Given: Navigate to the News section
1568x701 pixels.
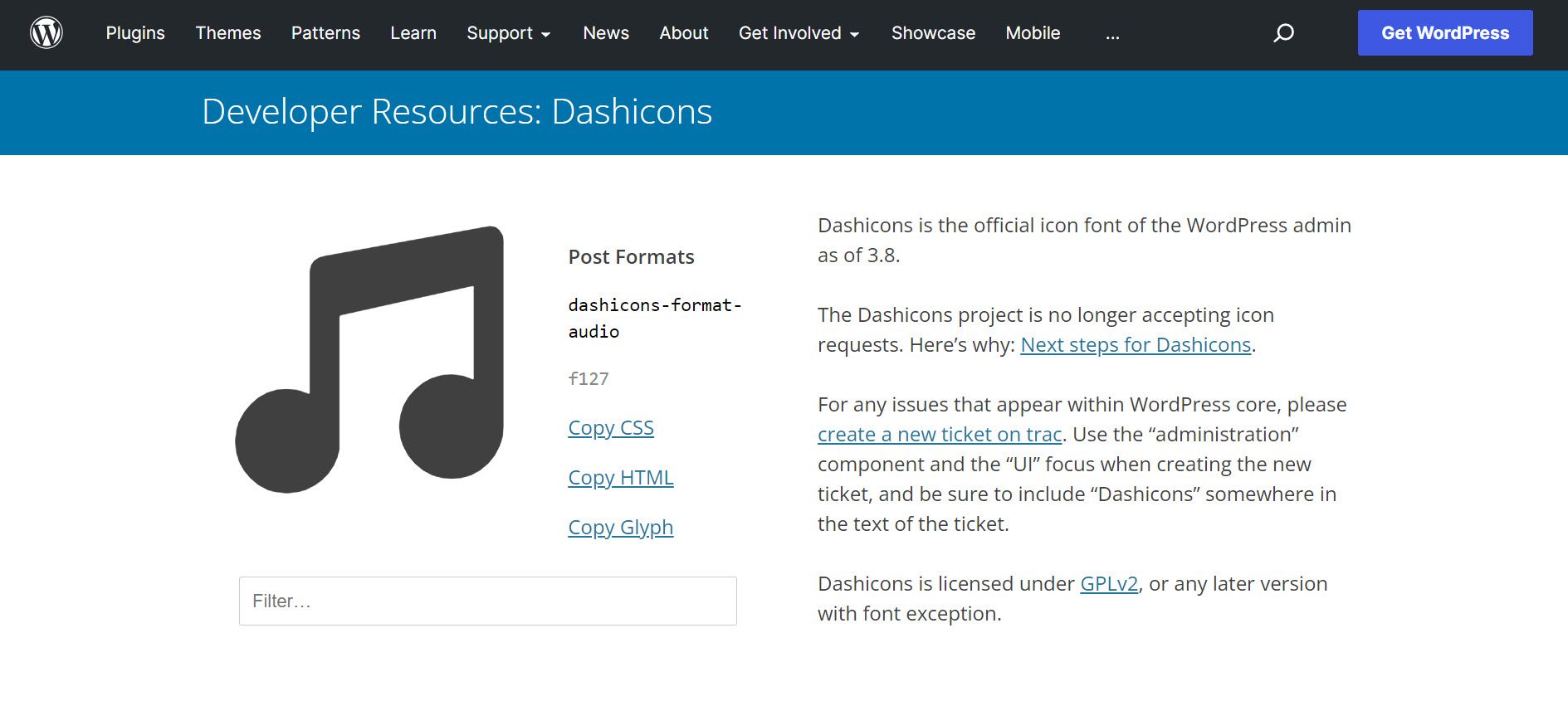Looking at the screenshot, I should pos(606,33).
